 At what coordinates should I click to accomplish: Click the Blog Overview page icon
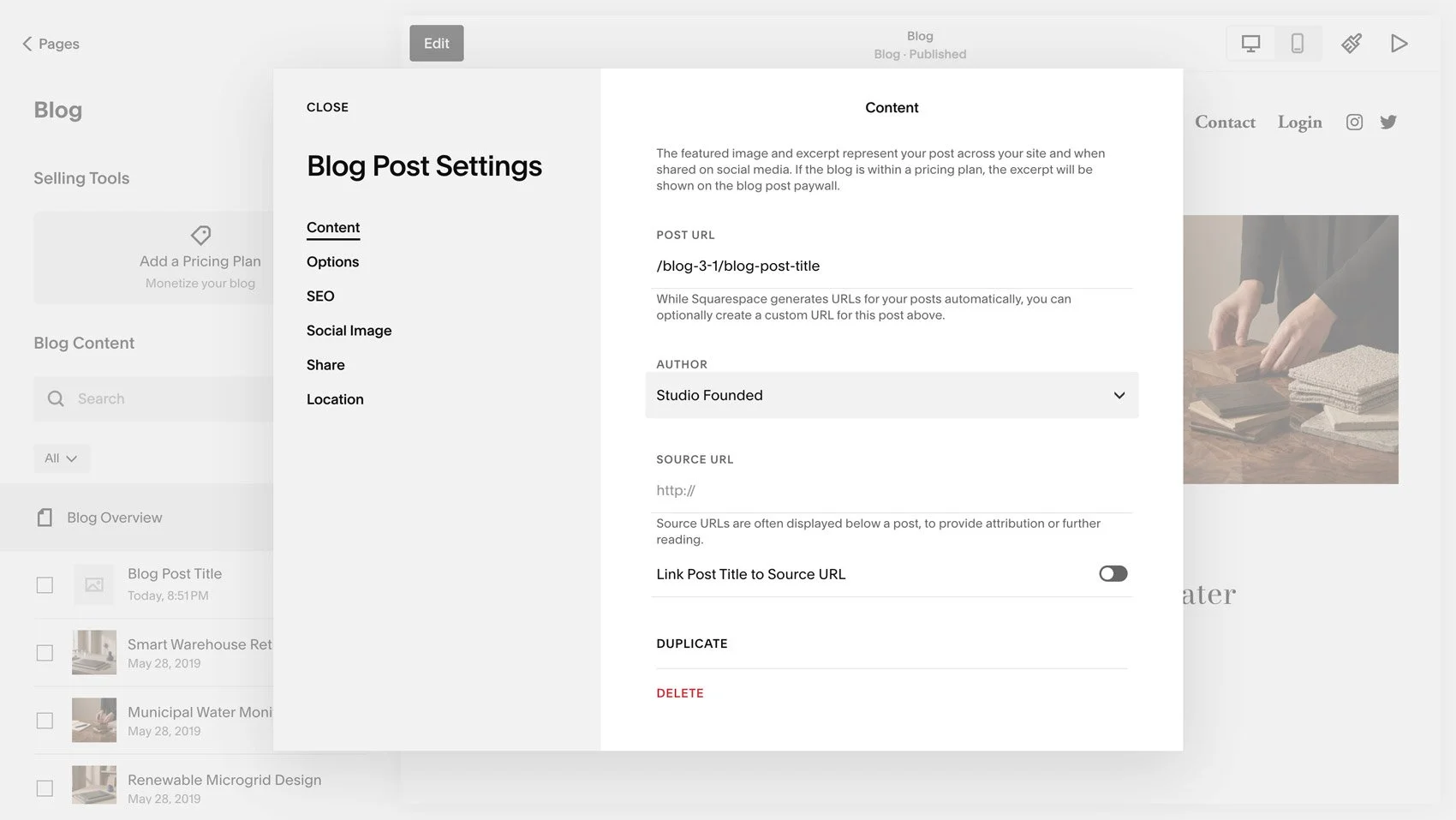coord(45,518)
